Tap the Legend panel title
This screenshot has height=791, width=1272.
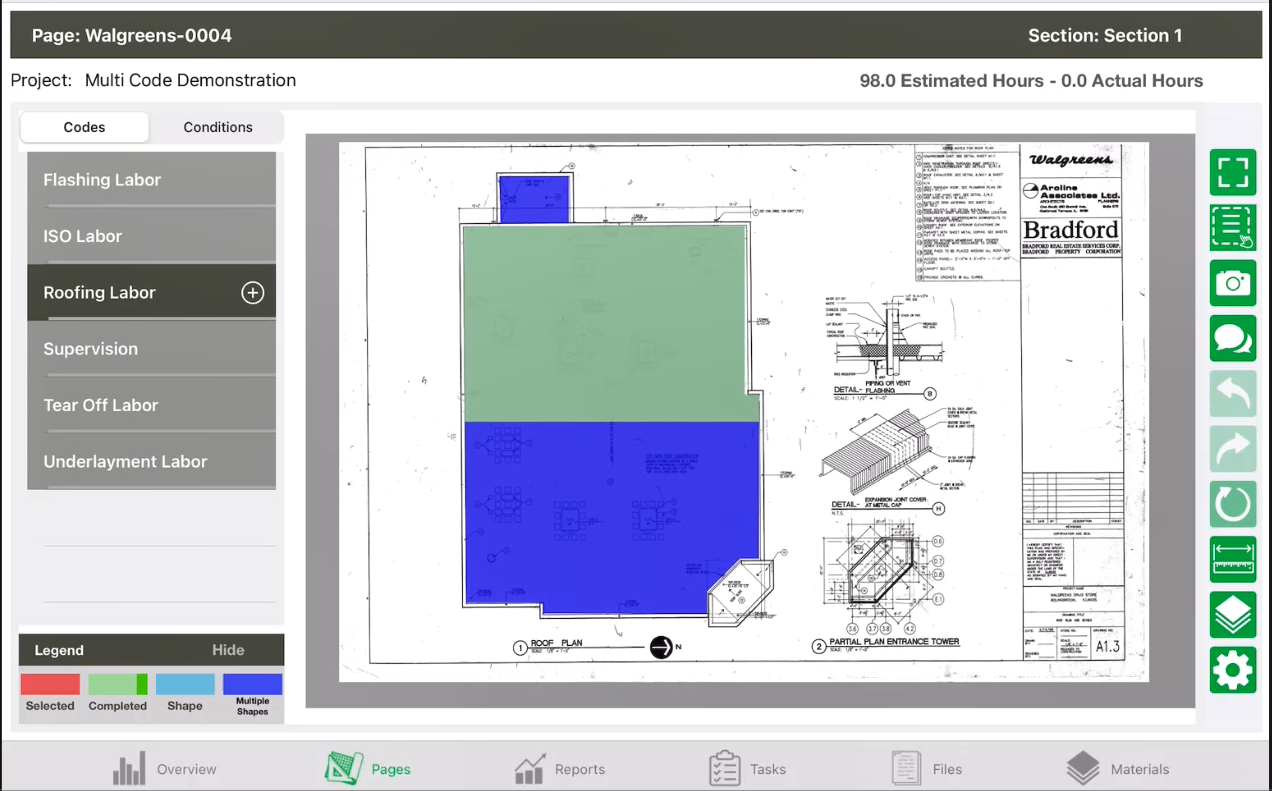coord(59,650)
